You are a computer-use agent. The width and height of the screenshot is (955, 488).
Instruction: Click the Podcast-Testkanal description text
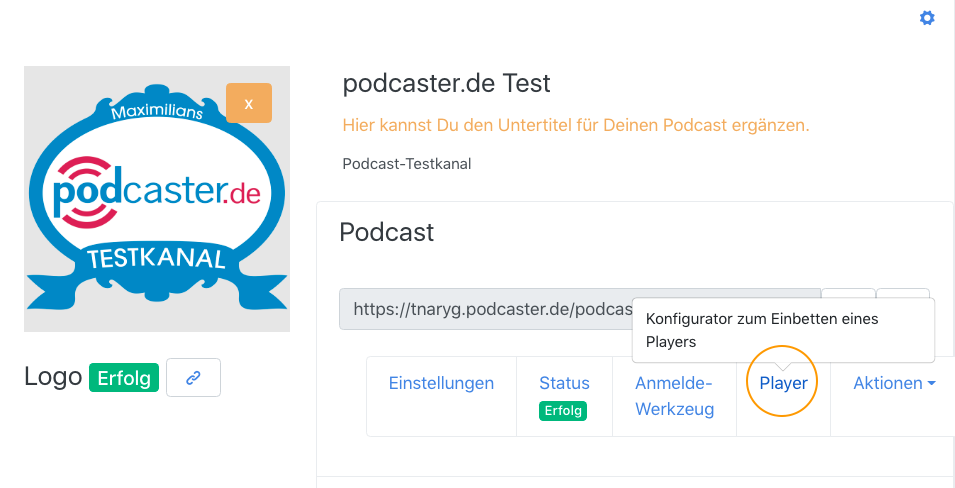407,164
